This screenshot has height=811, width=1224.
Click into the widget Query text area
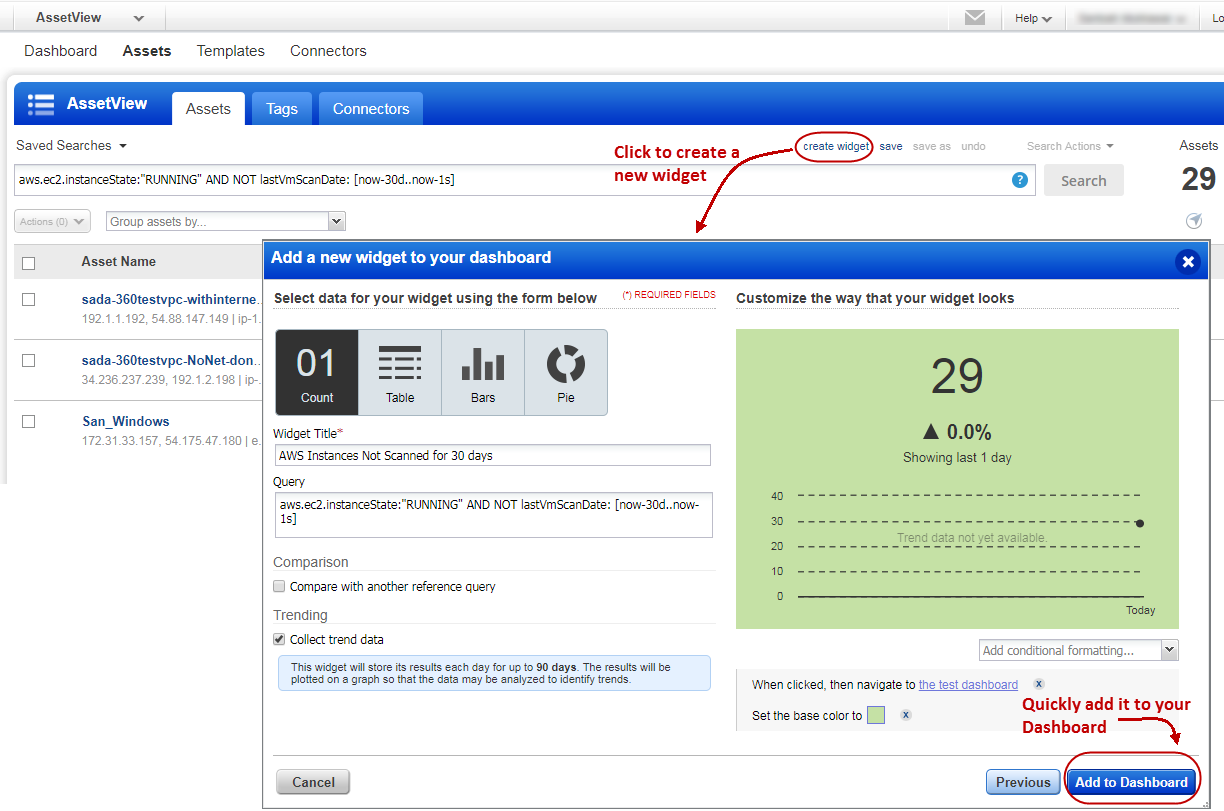point(494,515)
